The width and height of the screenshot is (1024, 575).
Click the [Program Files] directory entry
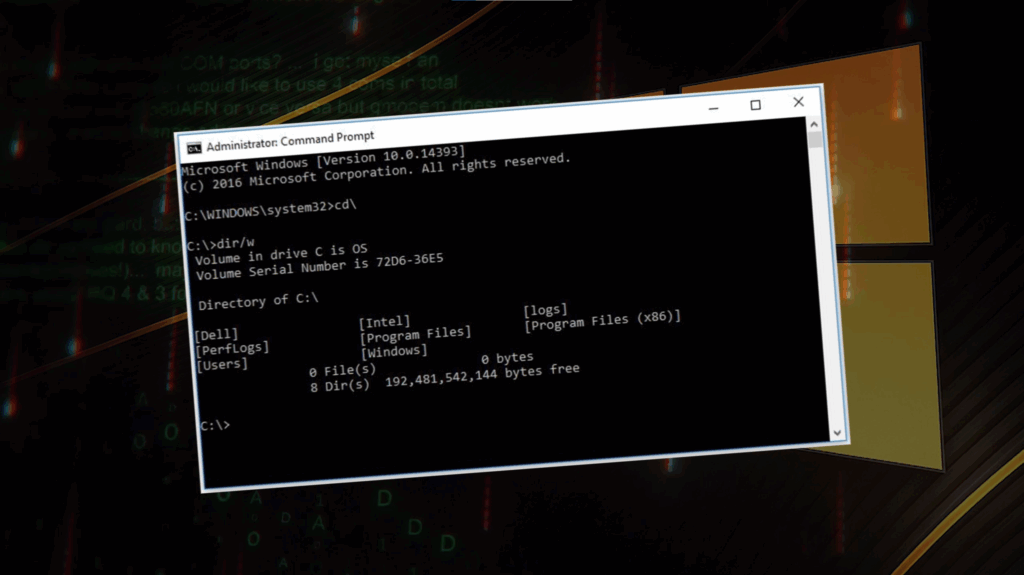click(x=415, y=335)
